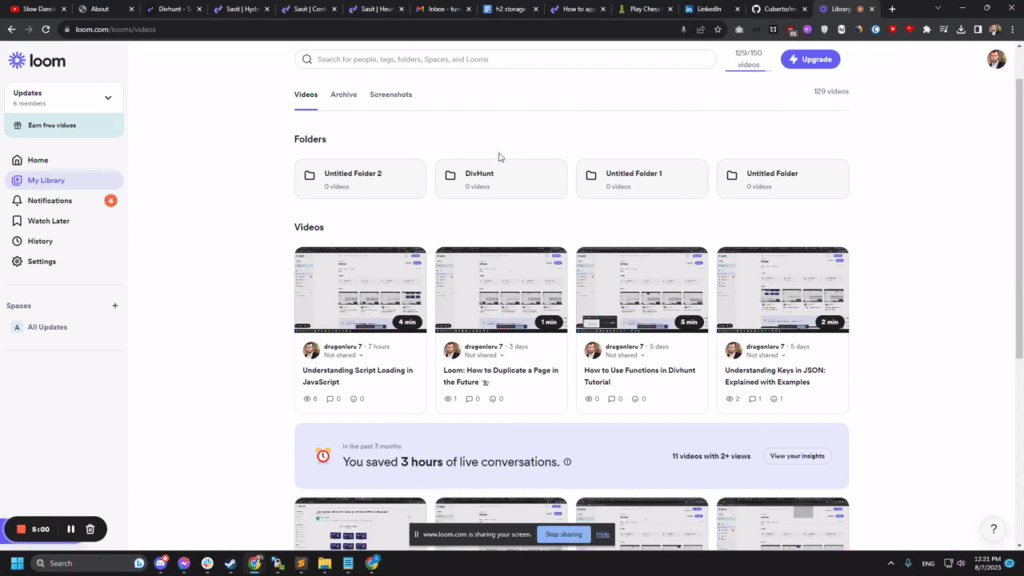
Task: Click Stop sharing button
Action: 563,534
